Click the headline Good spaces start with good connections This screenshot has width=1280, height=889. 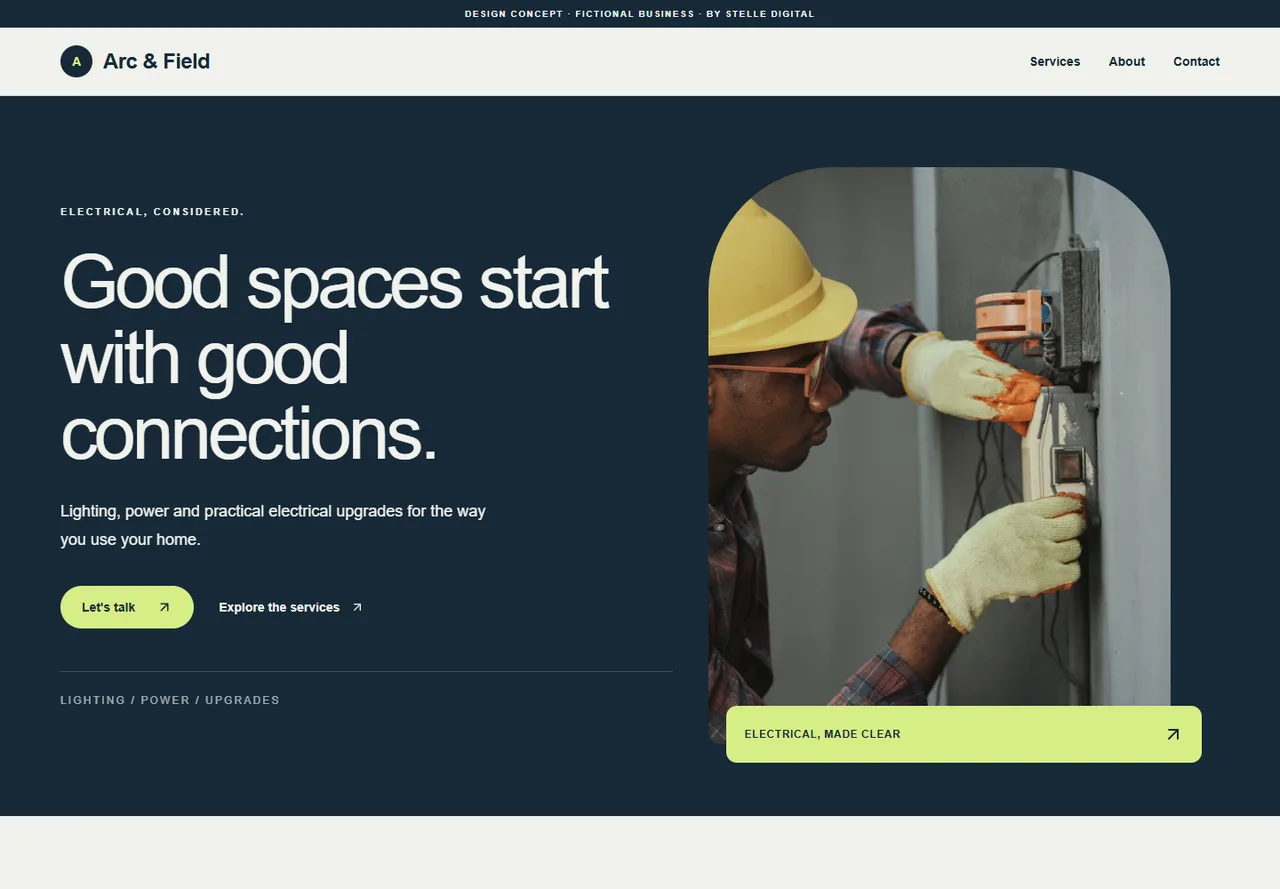tap(335, 357)
